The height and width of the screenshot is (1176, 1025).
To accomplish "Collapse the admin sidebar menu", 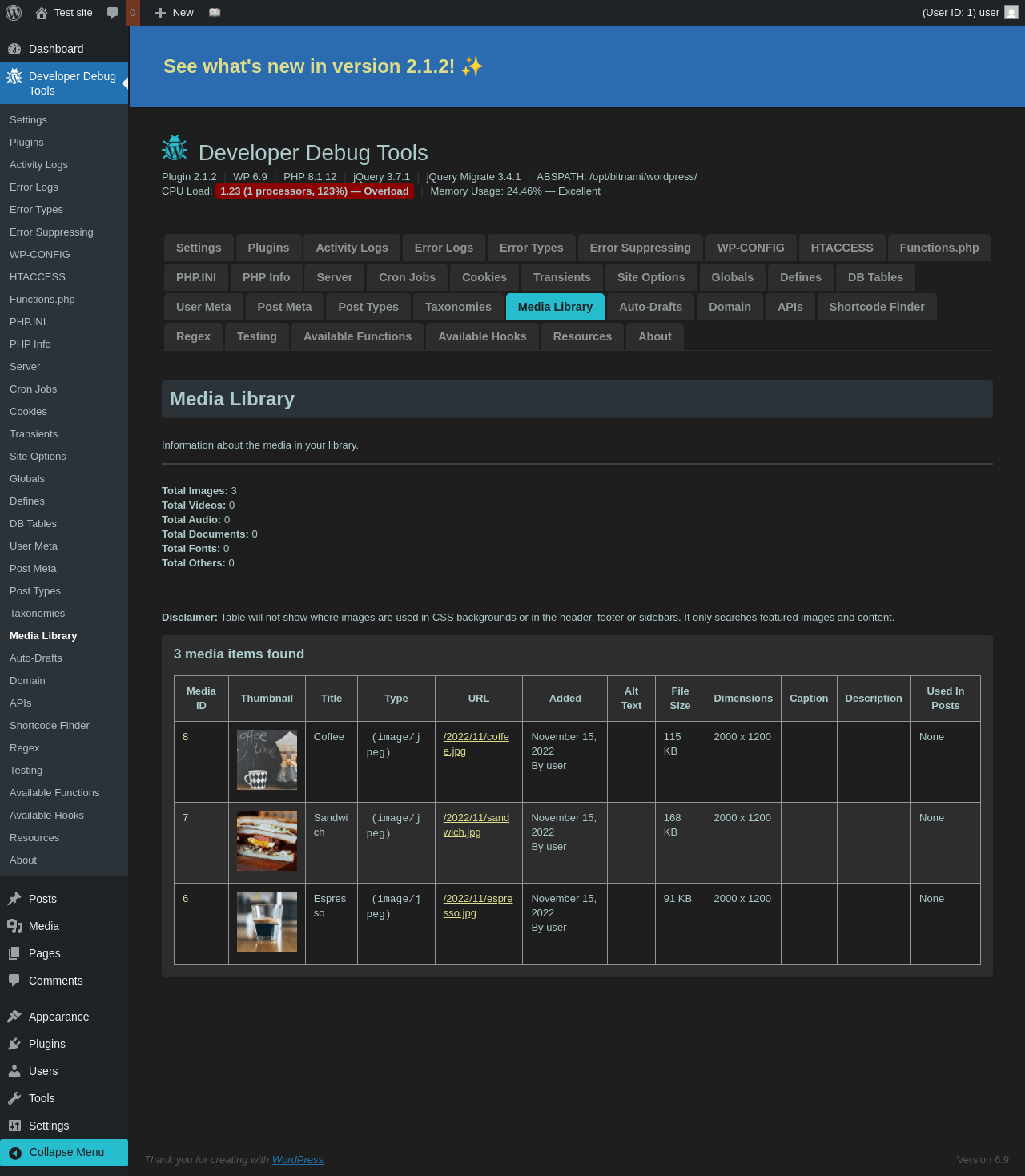I will coord(64,1153).
